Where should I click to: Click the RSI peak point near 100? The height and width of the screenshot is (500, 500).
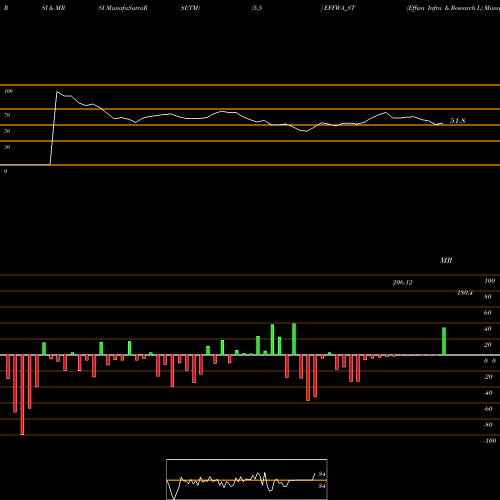tap(57, 92)
